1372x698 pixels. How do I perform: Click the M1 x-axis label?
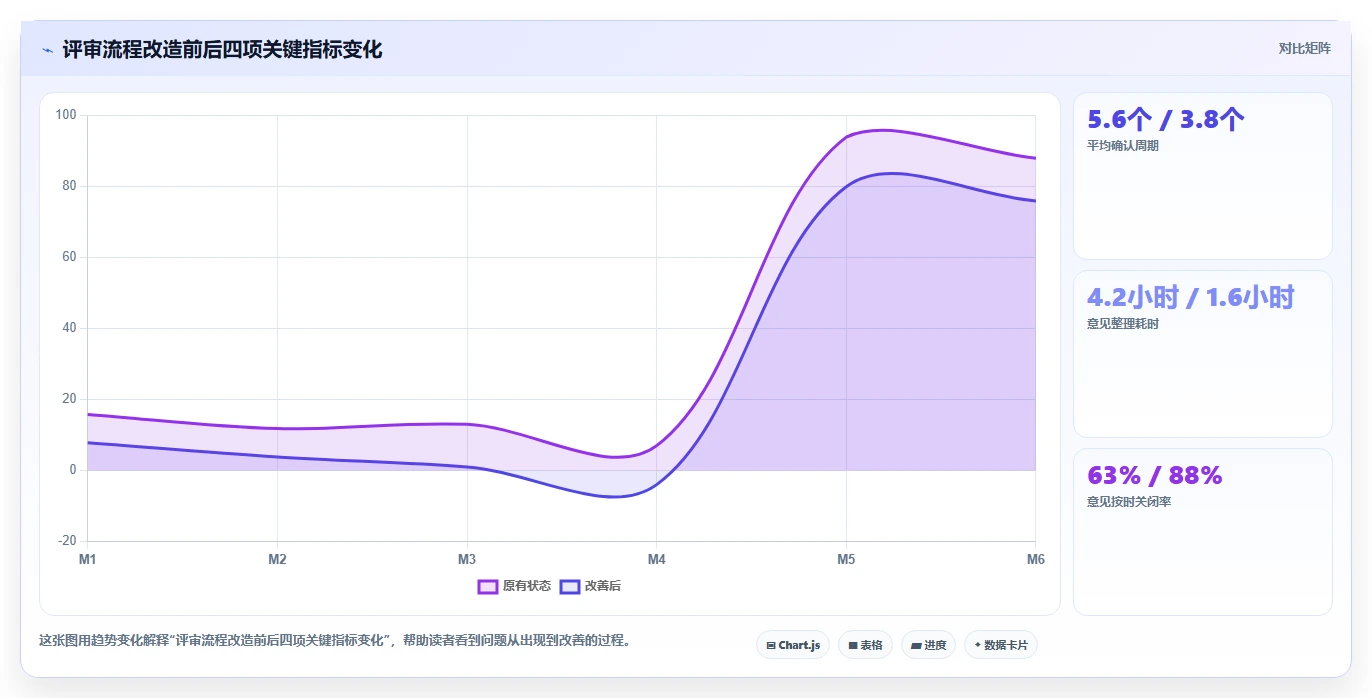(x=88, y=559)
